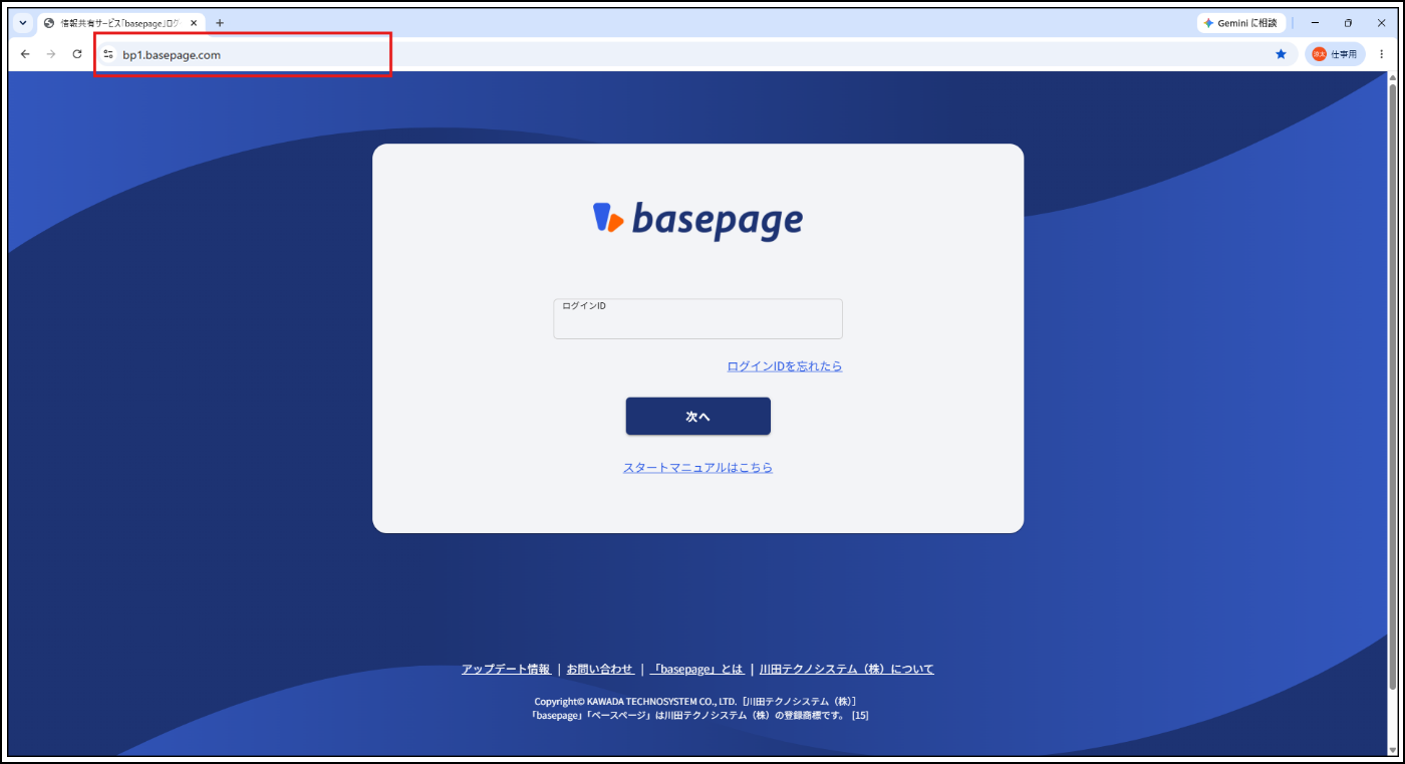Go forward with the browser arrow
The width and height of the screenshot is (1405, 764).
click(51, 54)
